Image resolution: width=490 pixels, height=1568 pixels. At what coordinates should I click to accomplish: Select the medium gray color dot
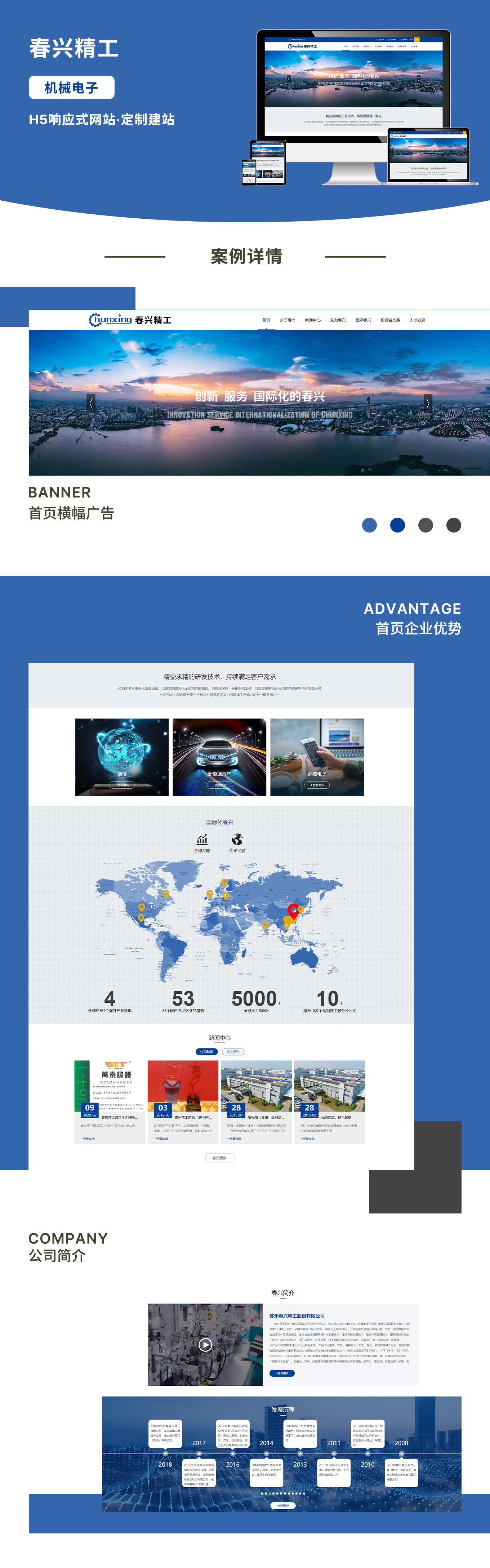426,525
